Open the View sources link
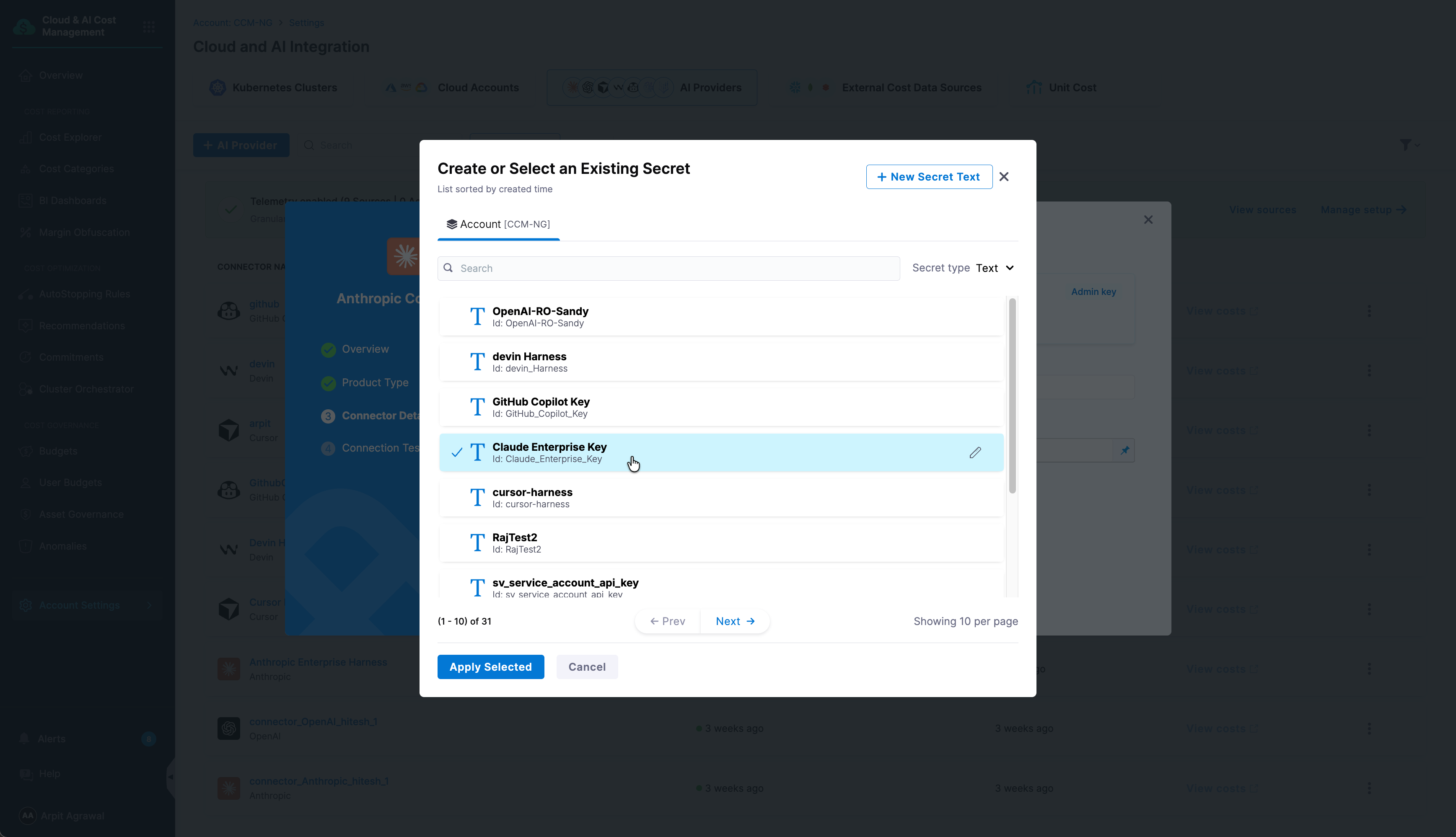Screen dimensions: 1456x837 [x=1262, y=210]
